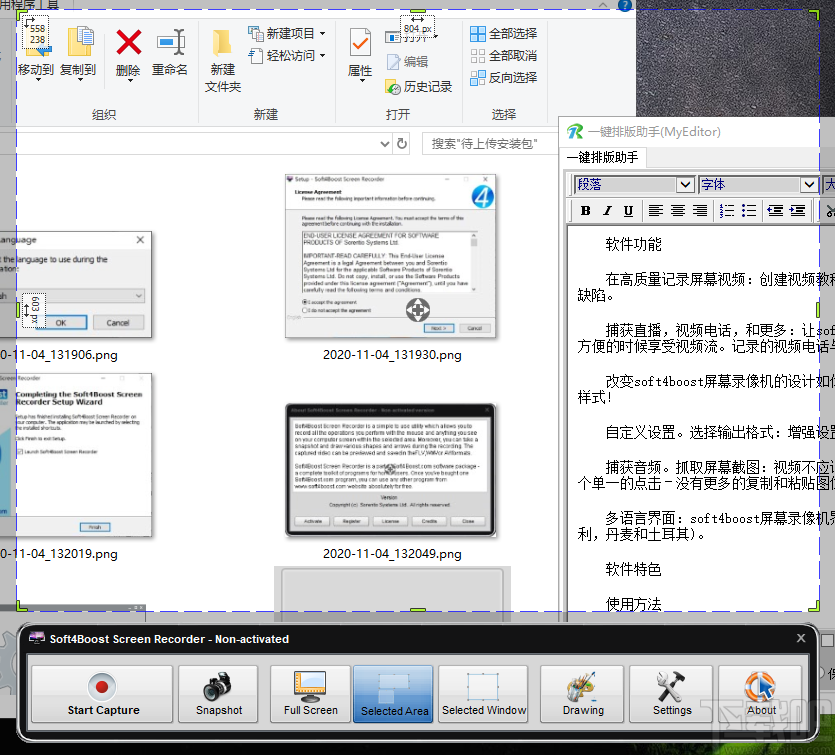Image resolution: width=835 pixels, height=755 pixels.
Task: Toggle the Launch Soft4Boost Screen Recorder checkbox
Action: pyautogui.click(x=20, y=451)
